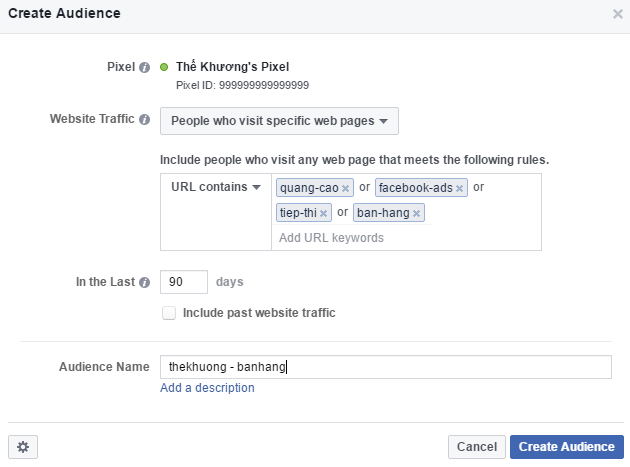Expand the URL contains rule dropdown
This screenshot has width=630, height=467.
pos(214,188)
